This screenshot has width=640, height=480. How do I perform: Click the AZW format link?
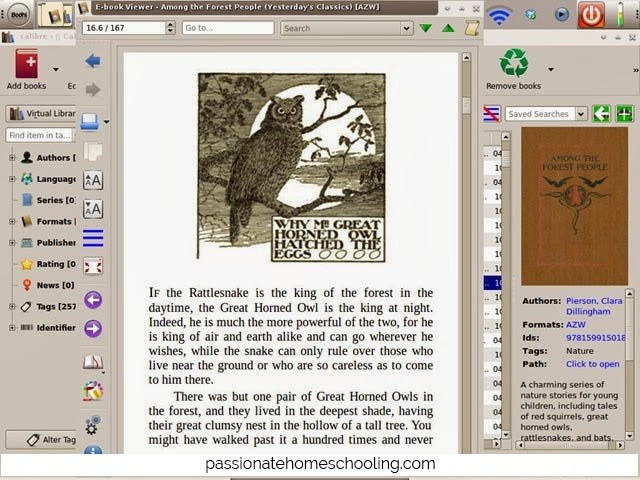(x=576, y=325)
